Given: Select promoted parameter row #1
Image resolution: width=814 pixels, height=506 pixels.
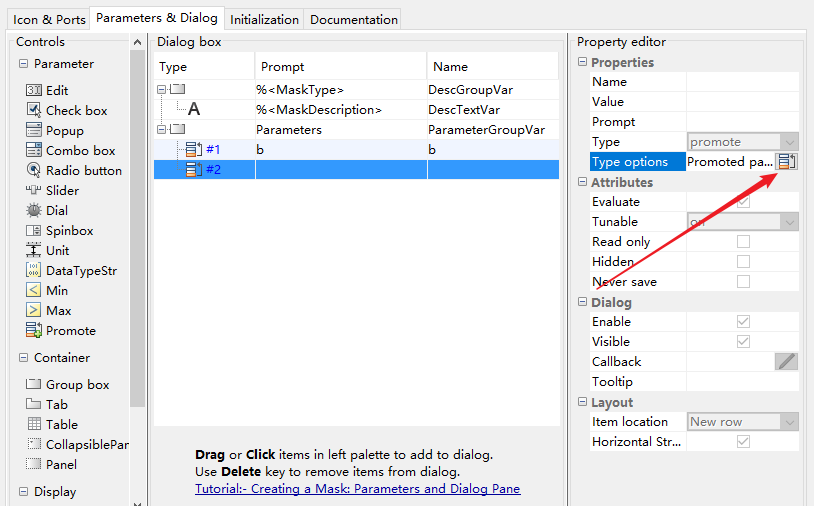Looking at the screenshot, I should 356,149.
